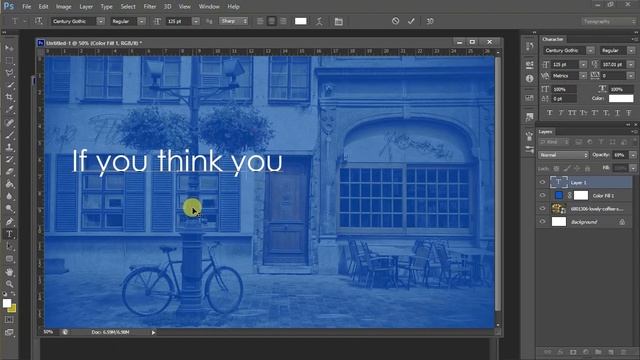Toggle Character and Paragraph panels

[338, 21]
